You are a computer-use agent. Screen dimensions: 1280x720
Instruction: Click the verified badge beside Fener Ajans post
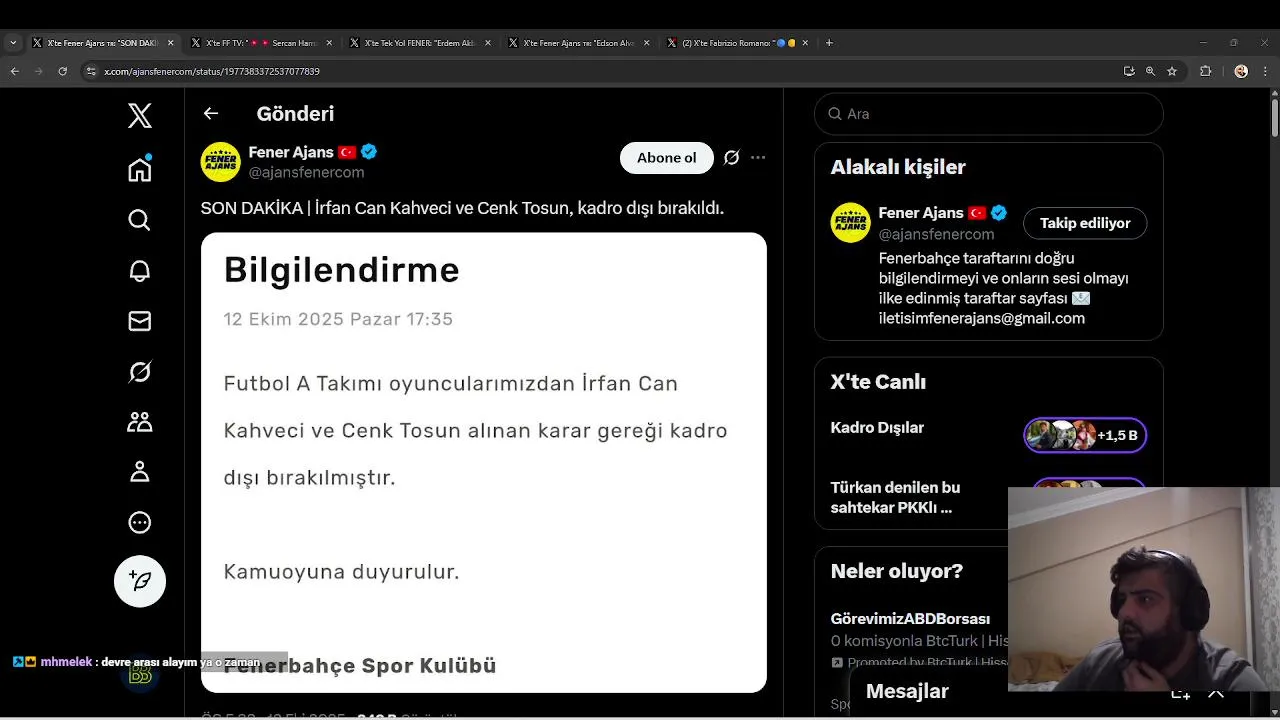(x=369, y=152)
